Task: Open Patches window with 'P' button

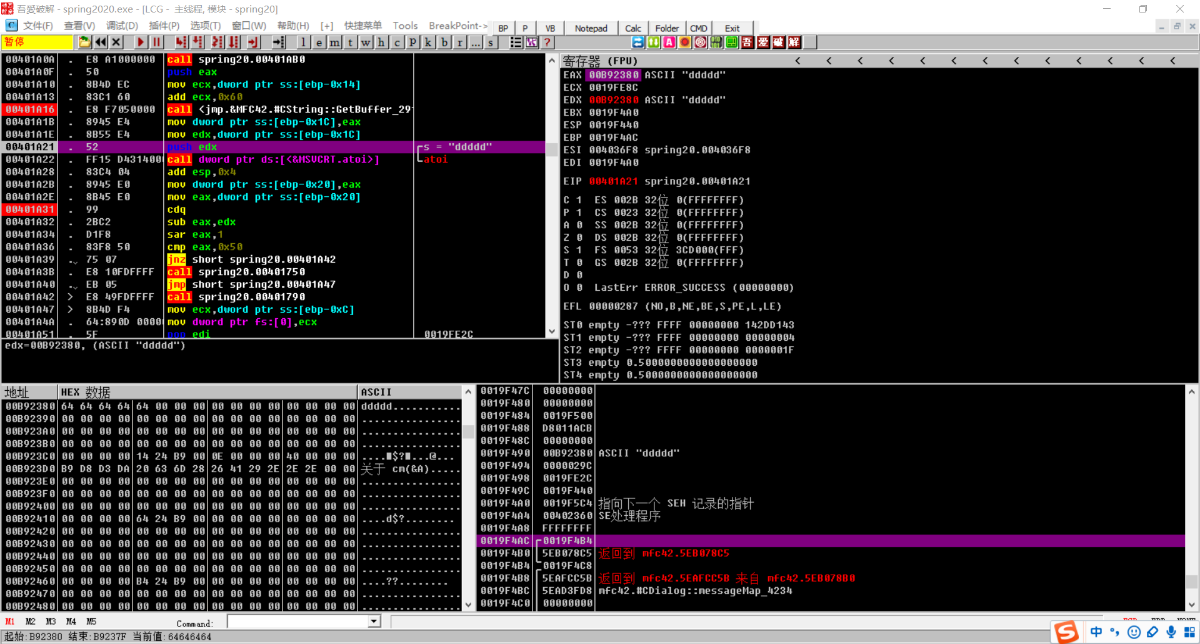Action: [413, 42]
